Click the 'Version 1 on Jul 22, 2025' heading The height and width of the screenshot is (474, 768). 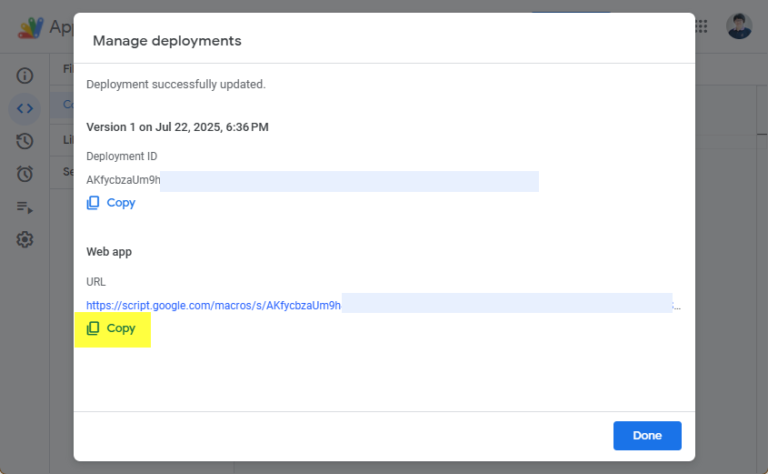click(177, 127)
